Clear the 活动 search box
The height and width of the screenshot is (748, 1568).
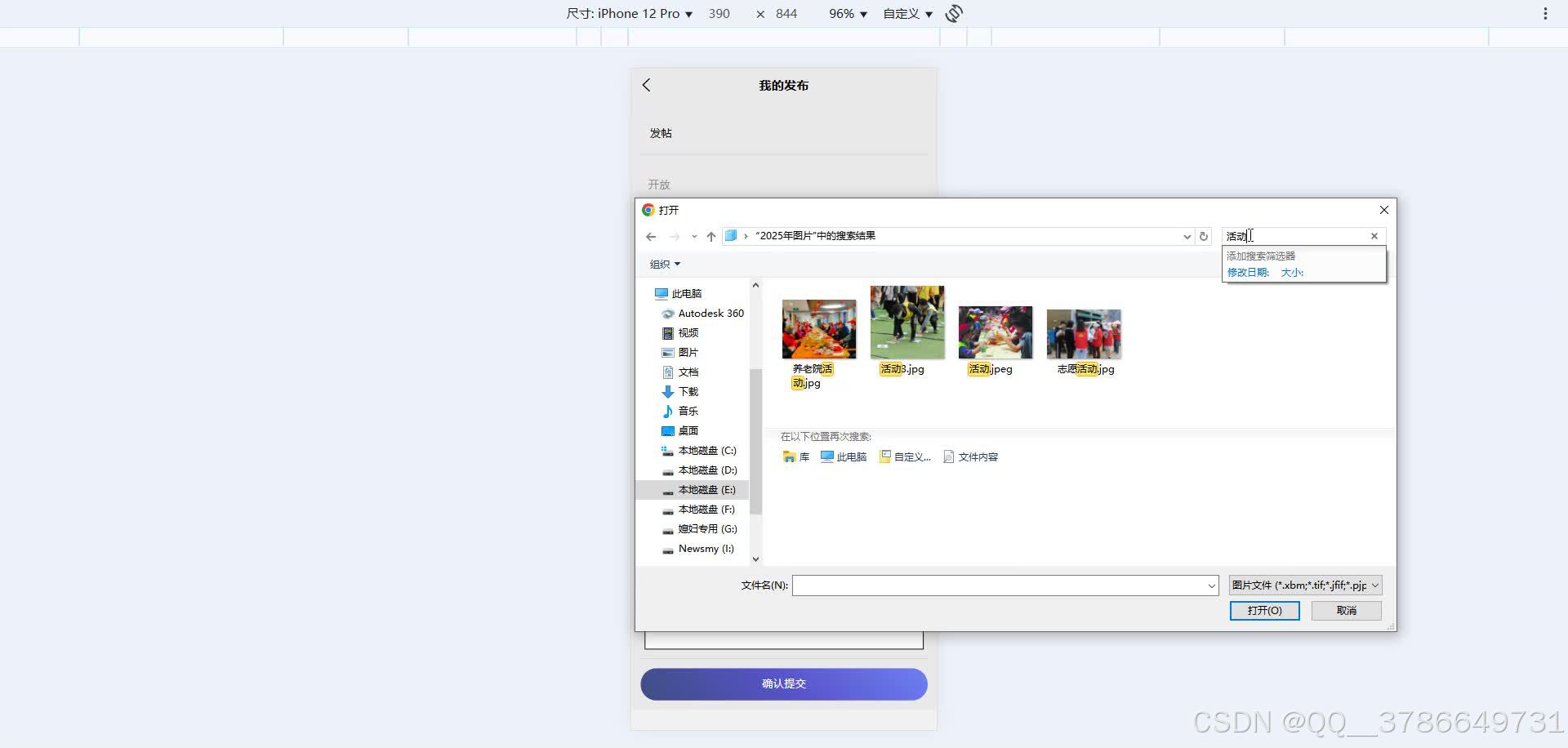click(1374, 236)
